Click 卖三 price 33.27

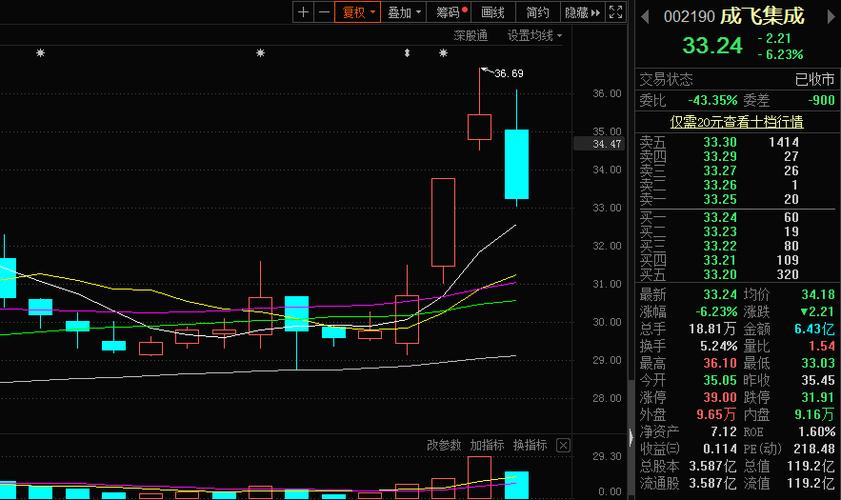(x=720, y=171)
